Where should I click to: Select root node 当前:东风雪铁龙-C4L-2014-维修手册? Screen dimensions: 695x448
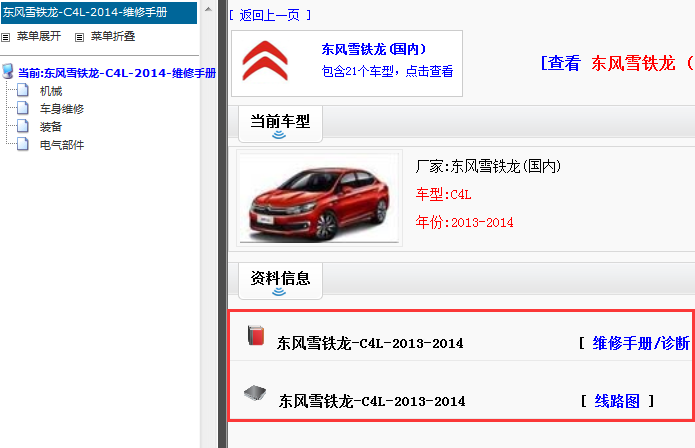117,73
